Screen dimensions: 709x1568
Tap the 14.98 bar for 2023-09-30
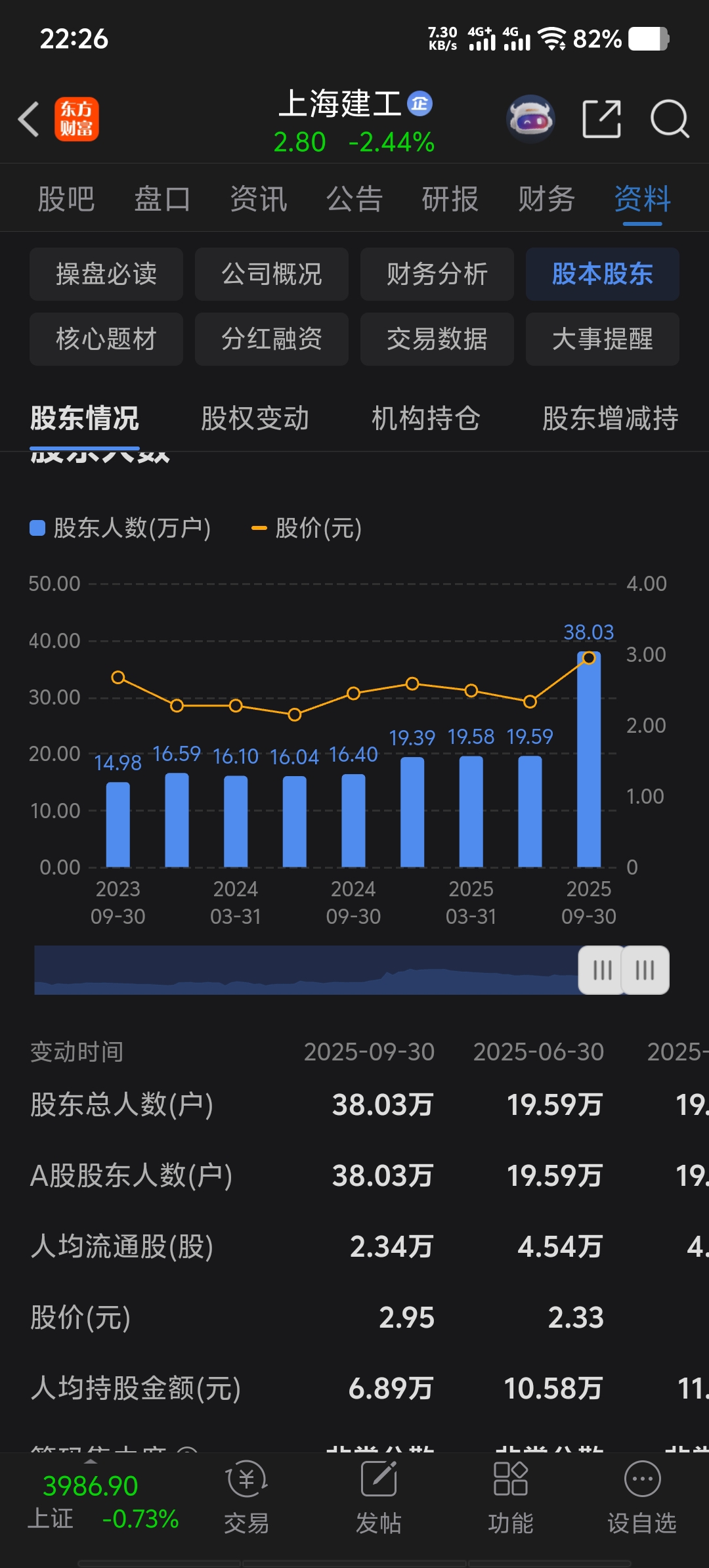118,825
